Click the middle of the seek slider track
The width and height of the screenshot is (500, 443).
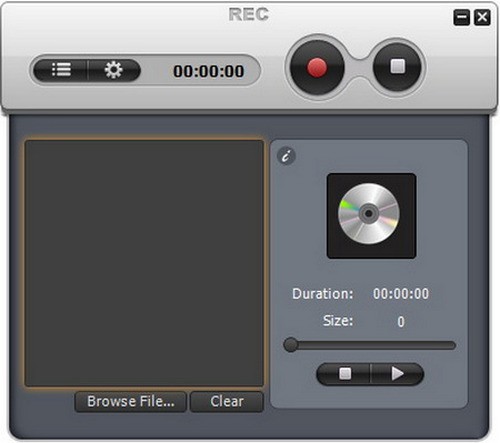pos(370,345)
